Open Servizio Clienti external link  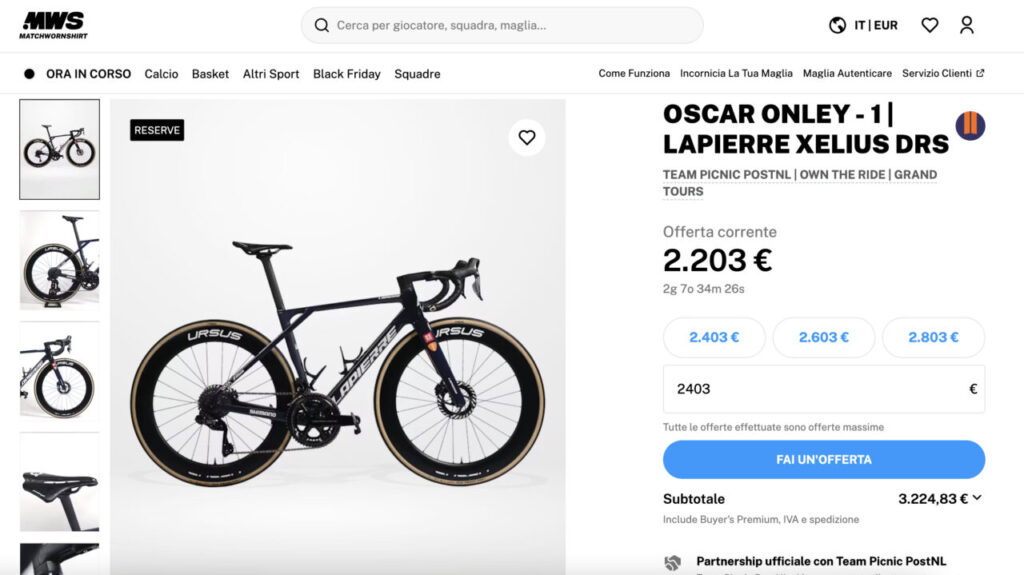[943, 74]
